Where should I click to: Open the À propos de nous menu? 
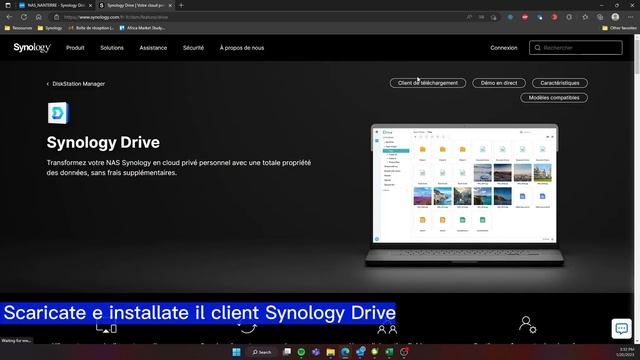[x=242, y=48]
